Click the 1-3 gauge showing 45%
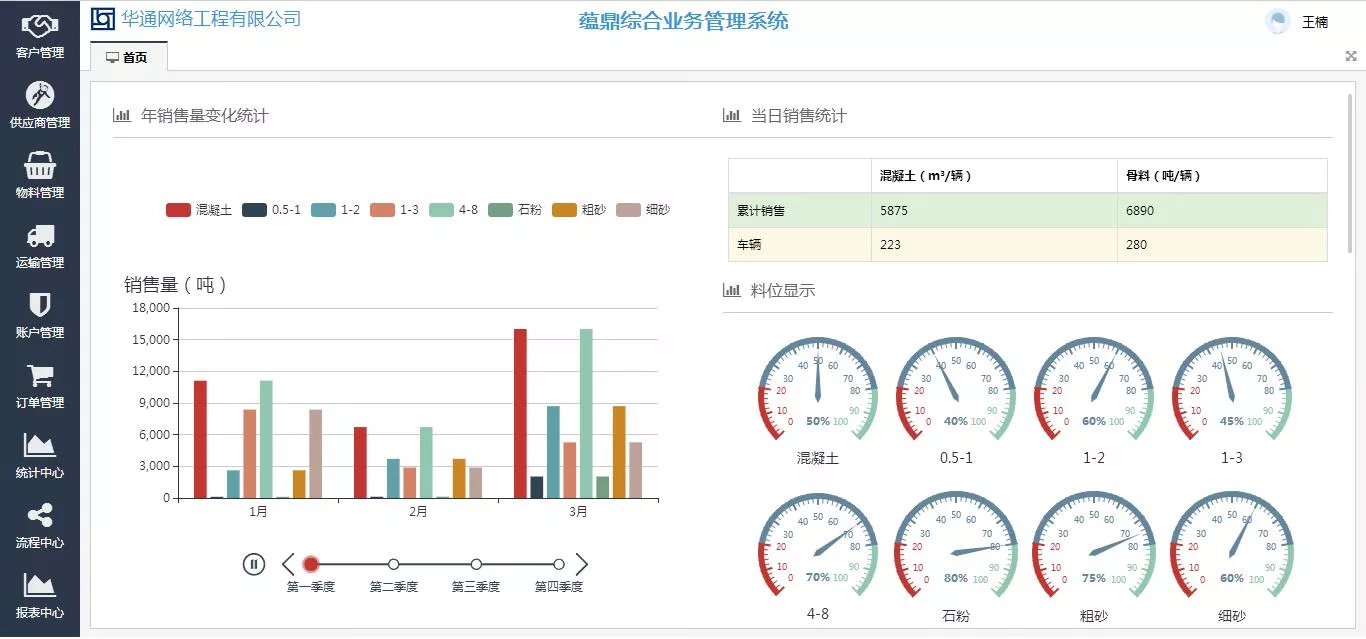 [x=1232, y=390]
